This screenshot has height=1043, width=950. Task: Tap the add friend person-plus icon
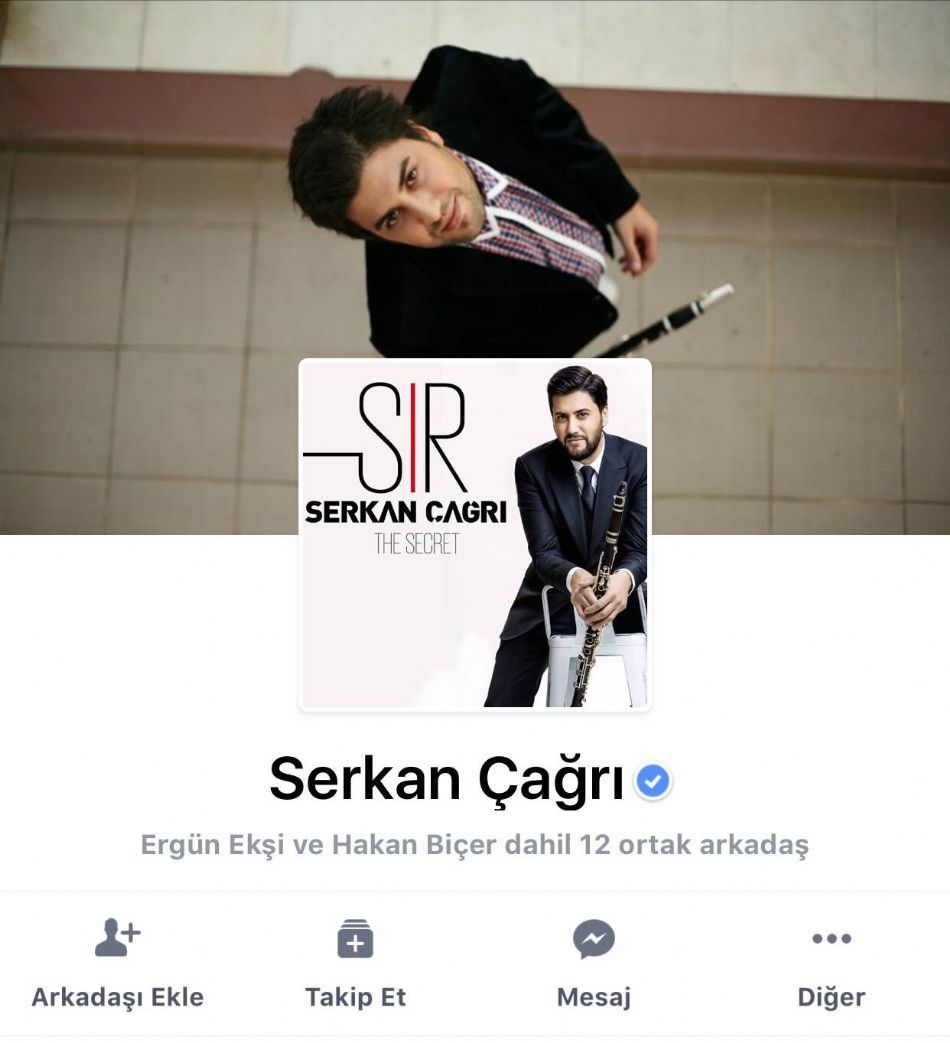click(x=118, y=938)
